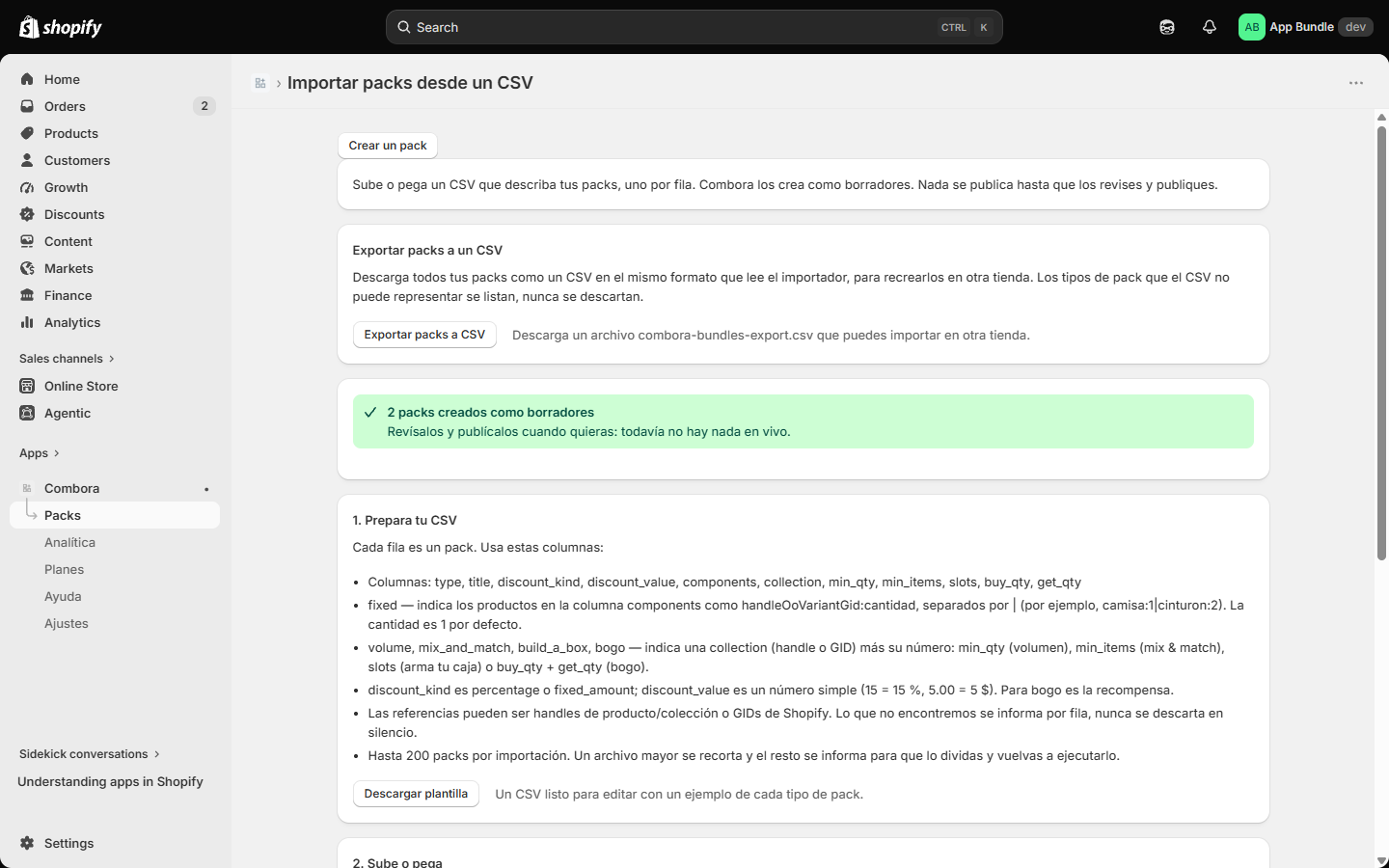Open the notifications bell
Viewport: 1389px width, 868px height.
[x=1210, y=27]
